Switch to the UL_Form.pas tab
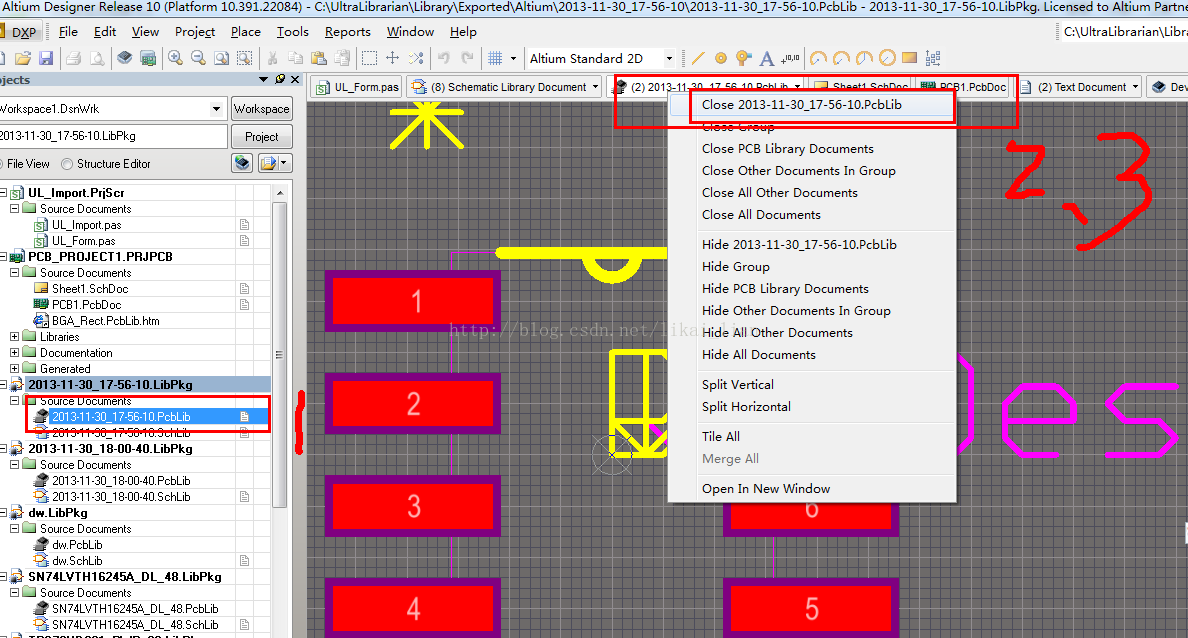 tap(358, 87)
